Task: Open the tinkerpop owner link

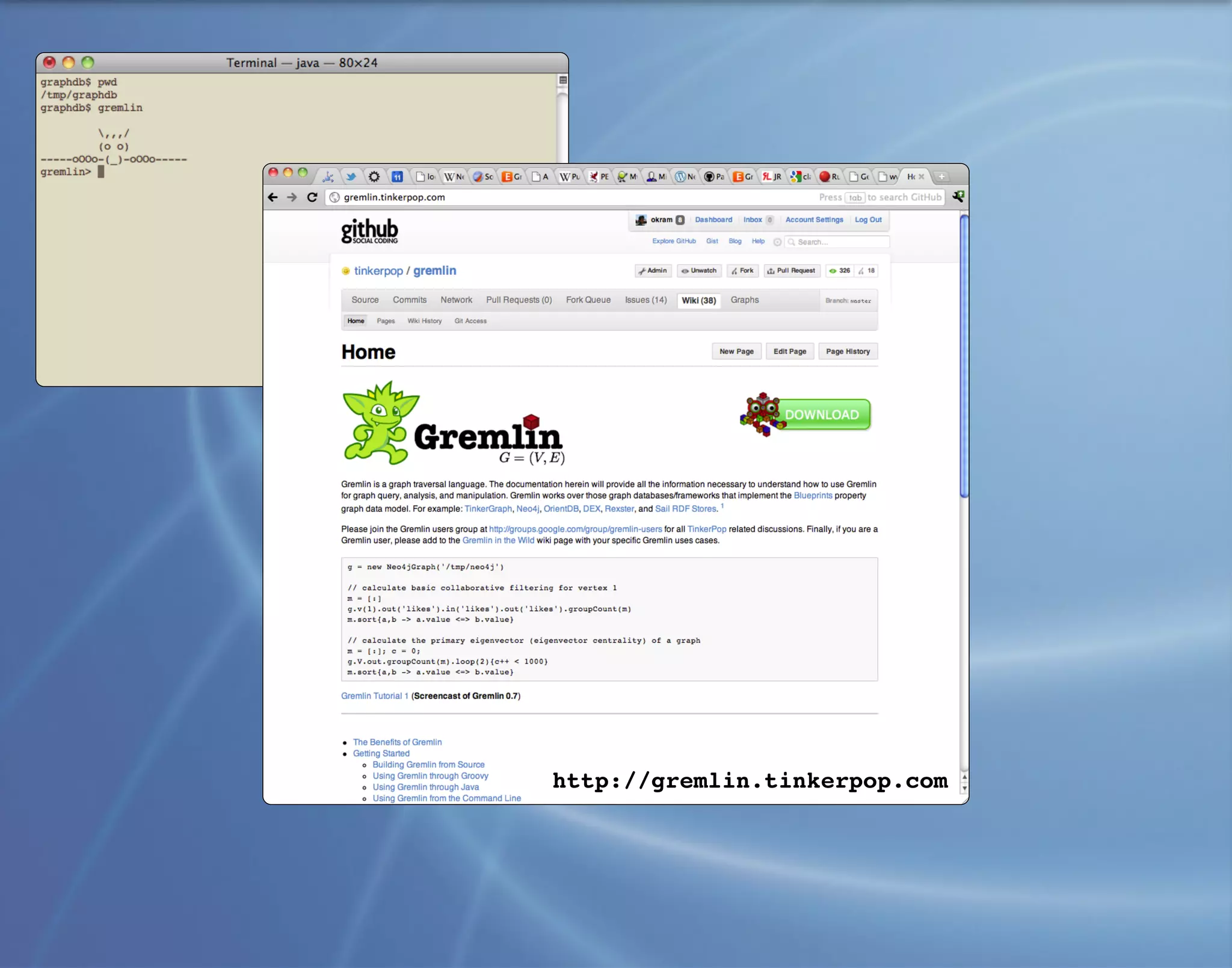Action: [378, 271]
